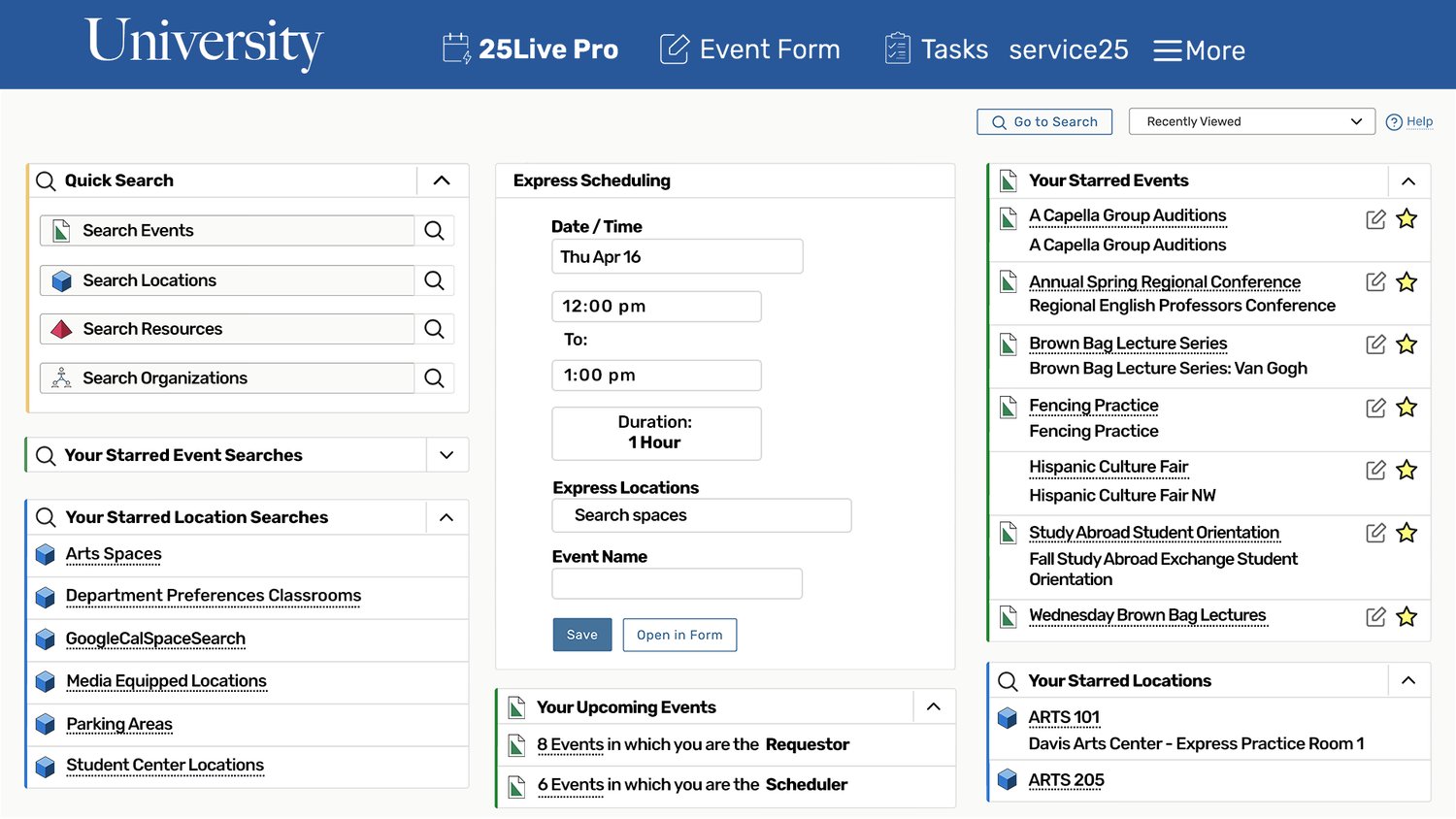Edit the A Capella Group Auditions event
Image resolution: width=1456 pixels, height=819 pixels.
[1375, 219]
